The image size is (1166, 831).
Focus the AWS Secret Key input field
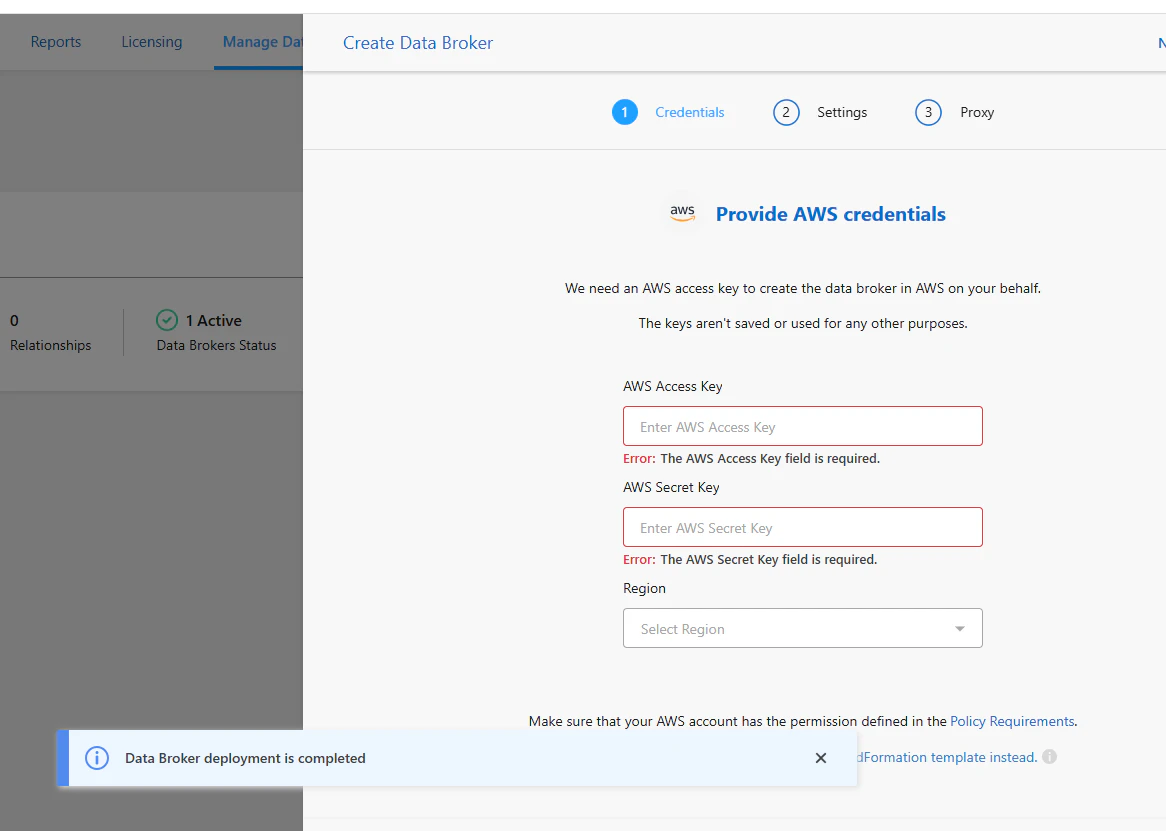coord(802,528)
